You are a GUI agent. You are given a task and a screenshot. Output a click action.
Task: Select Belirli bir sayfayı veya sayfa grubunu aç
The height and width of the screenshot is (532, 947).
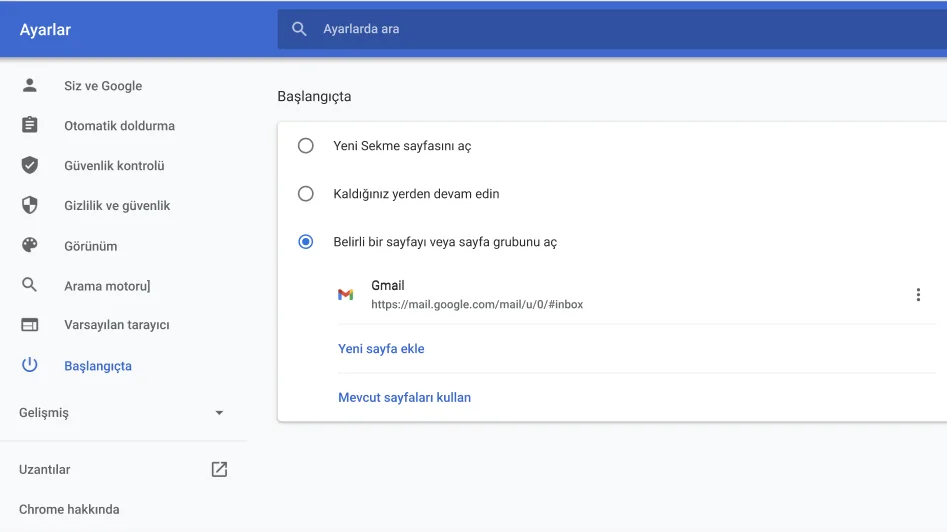(306, 242)
